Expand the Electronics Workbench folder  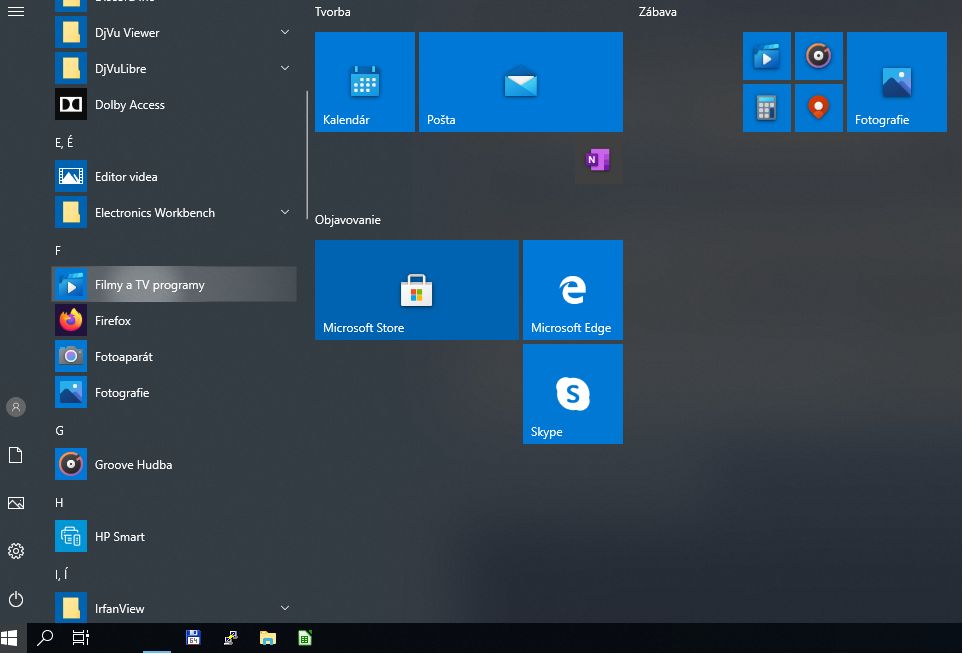(285, 213)
